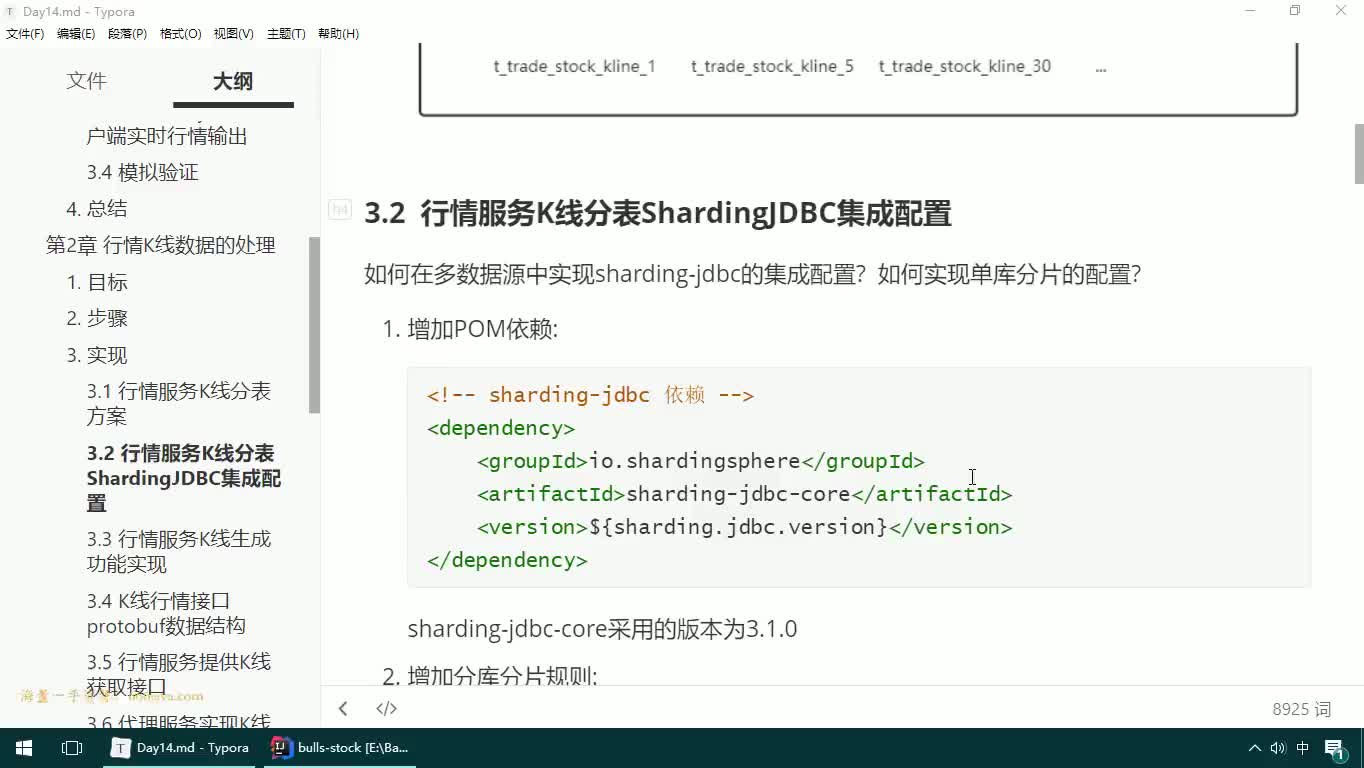Click the text t_trade_stock_kline_1

click(574, 67)
